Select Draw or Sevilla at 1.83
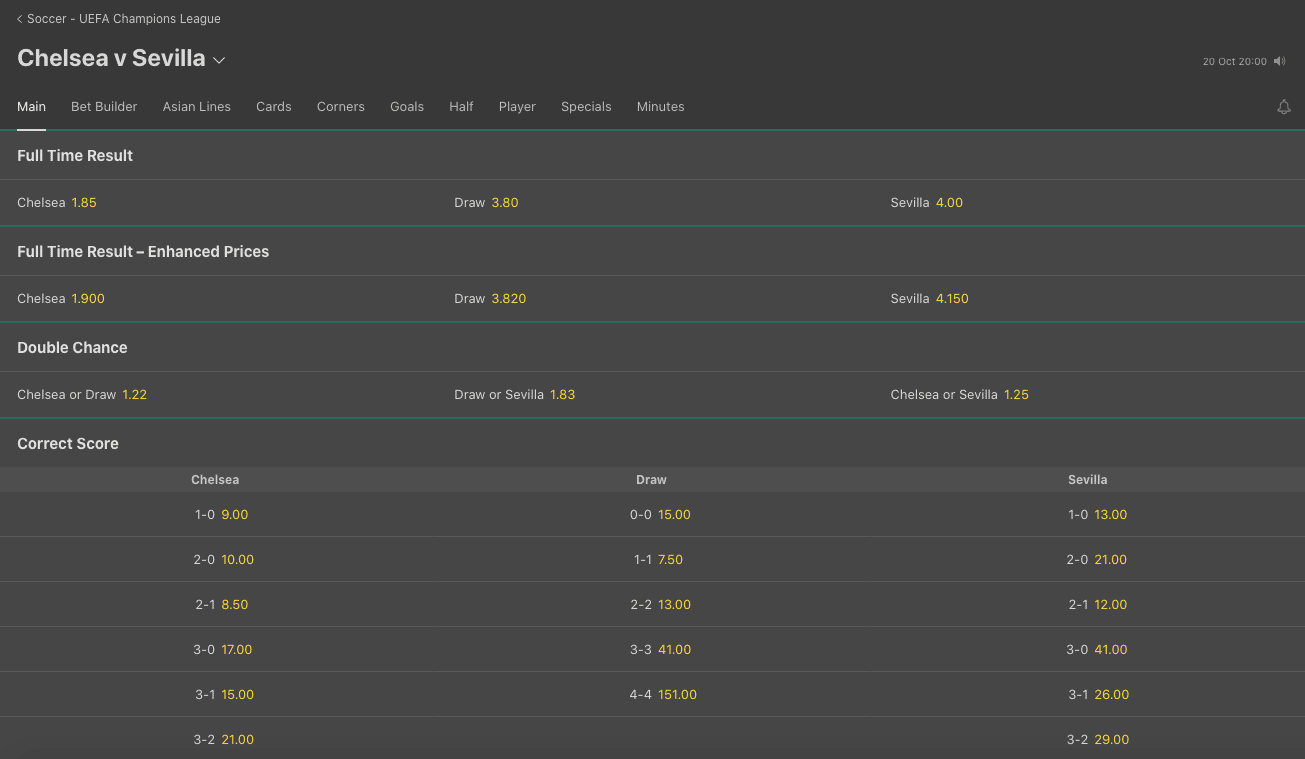The width and height of the screenshot is (1305, 759). click(562, 395)
